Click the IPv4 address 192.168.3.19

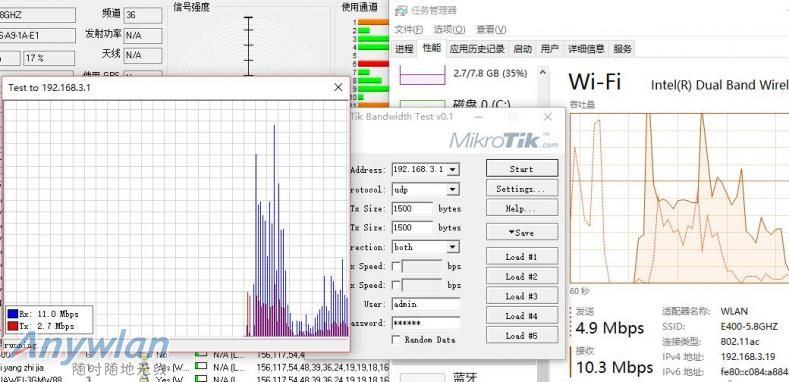749,356
